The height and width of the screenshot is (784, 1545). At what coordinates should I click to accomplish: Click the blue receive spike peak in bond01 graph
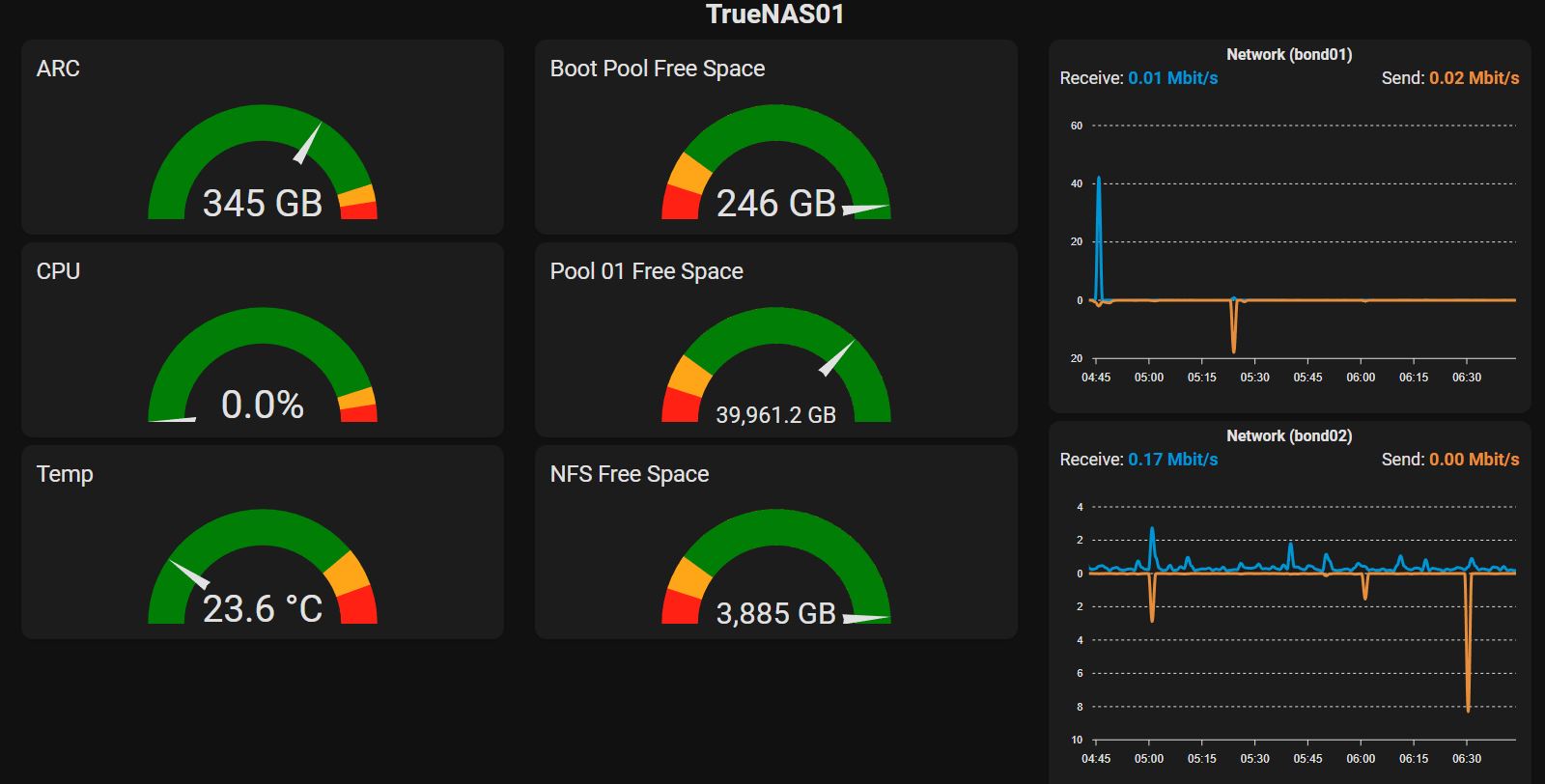(x=1099, y=179)
